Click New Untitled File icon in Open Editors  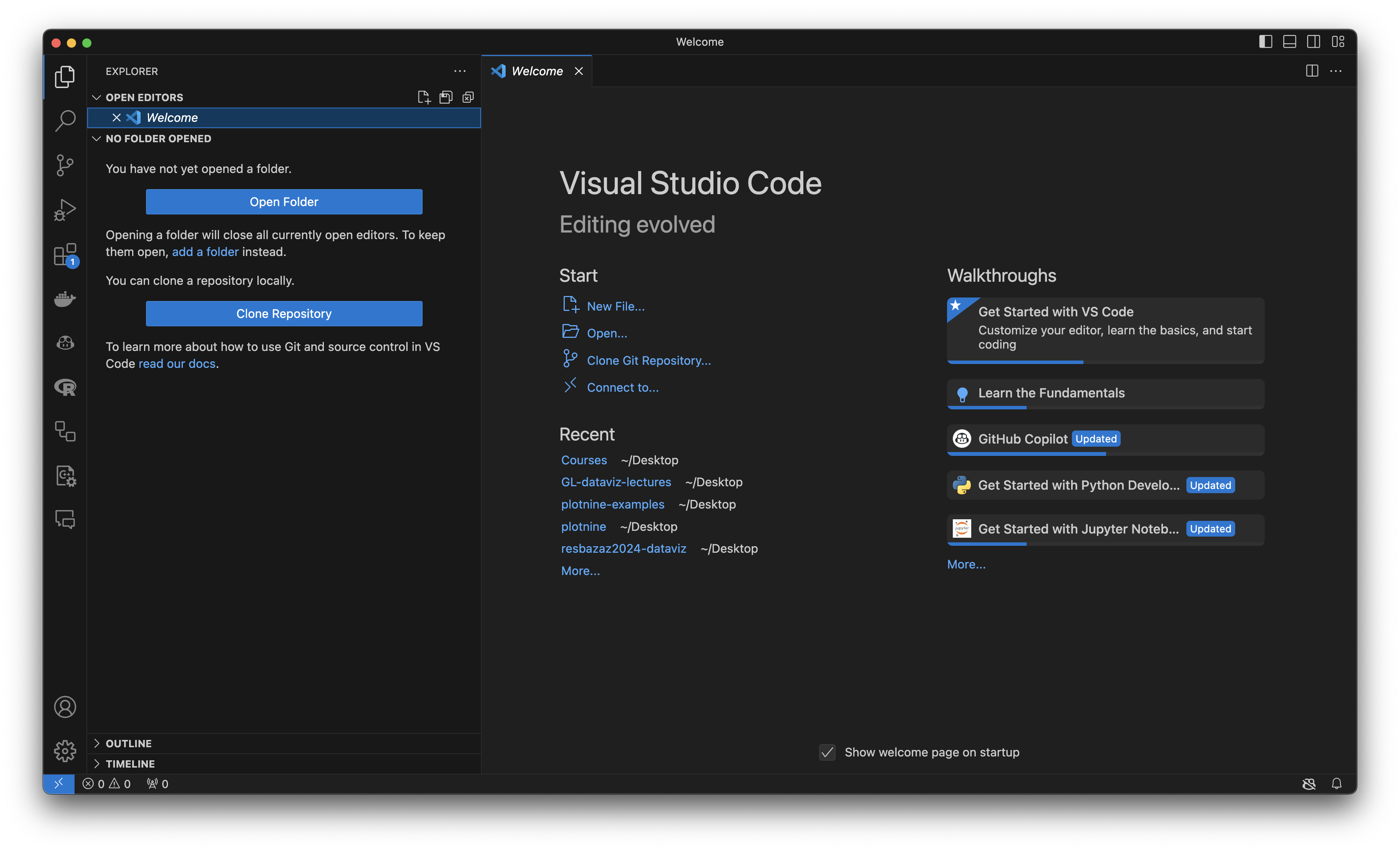[424, 97]
